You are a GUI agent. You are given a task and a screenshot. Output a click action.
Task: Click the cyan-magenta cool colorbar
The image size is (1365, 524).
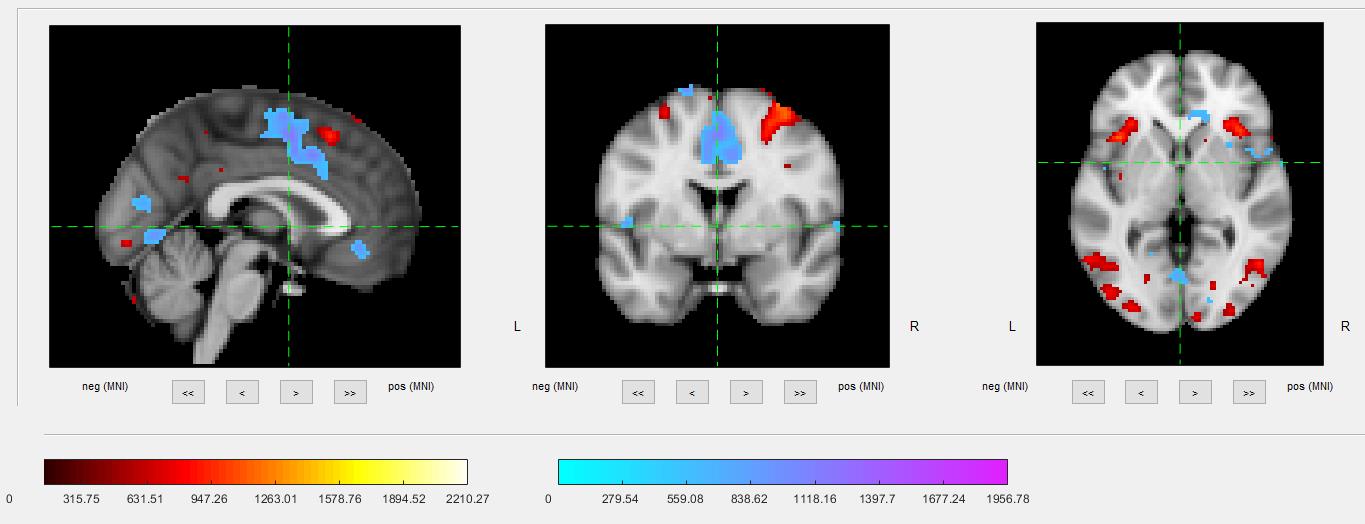(783, 471)
